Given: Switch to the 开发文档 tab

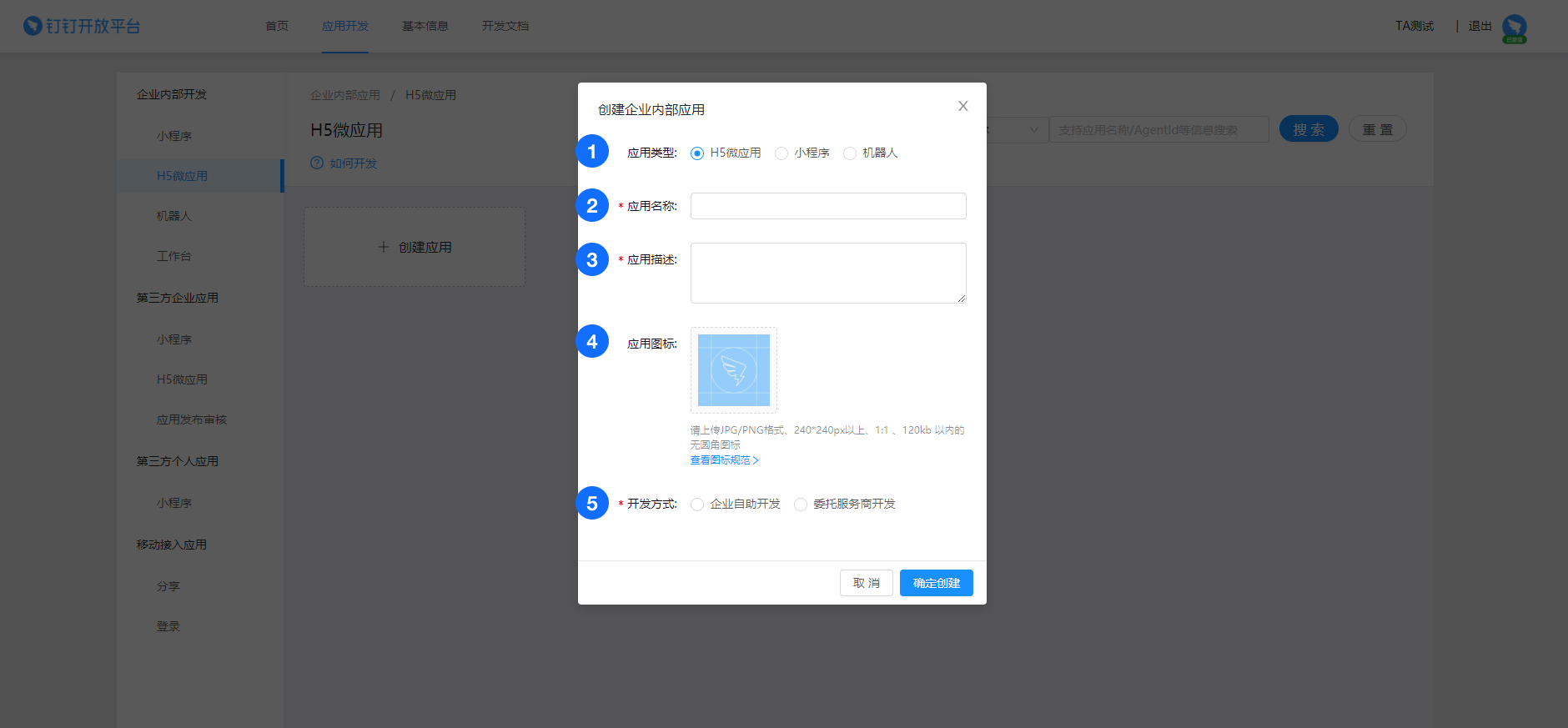Looking at the screenshot, I should (505, 26).
